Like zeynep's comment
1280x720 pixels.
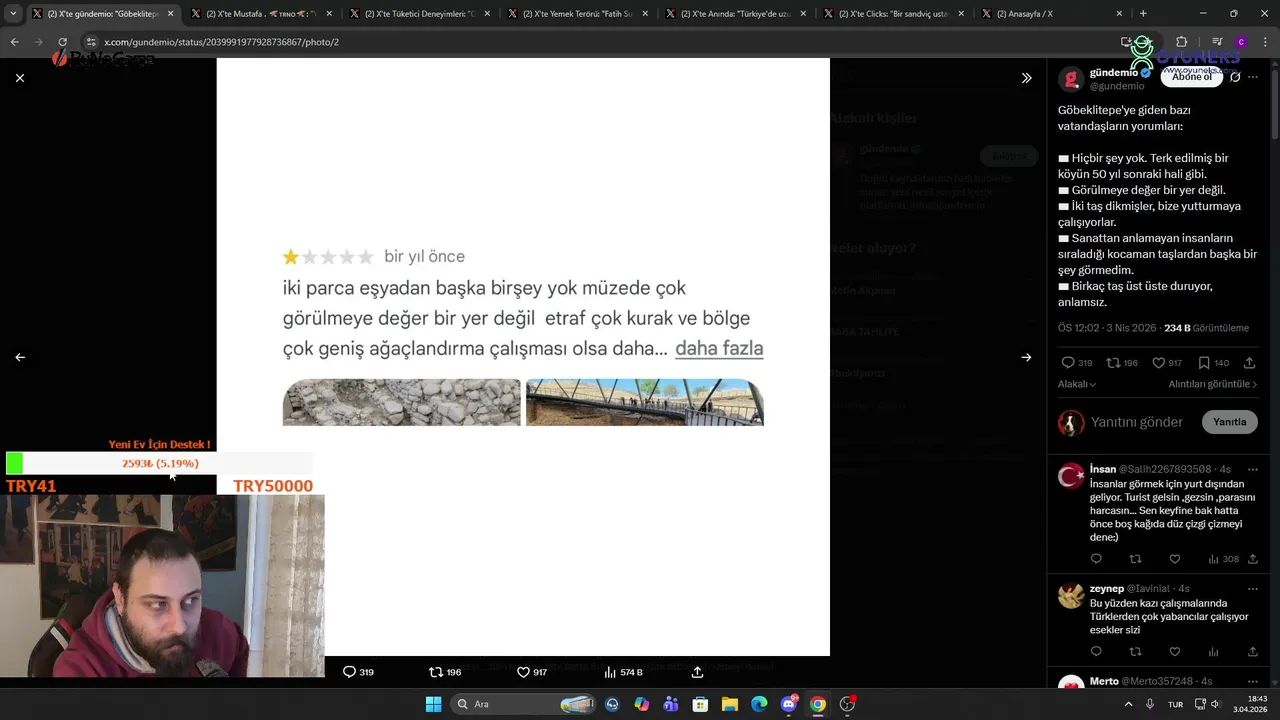tap(1175, 652)
